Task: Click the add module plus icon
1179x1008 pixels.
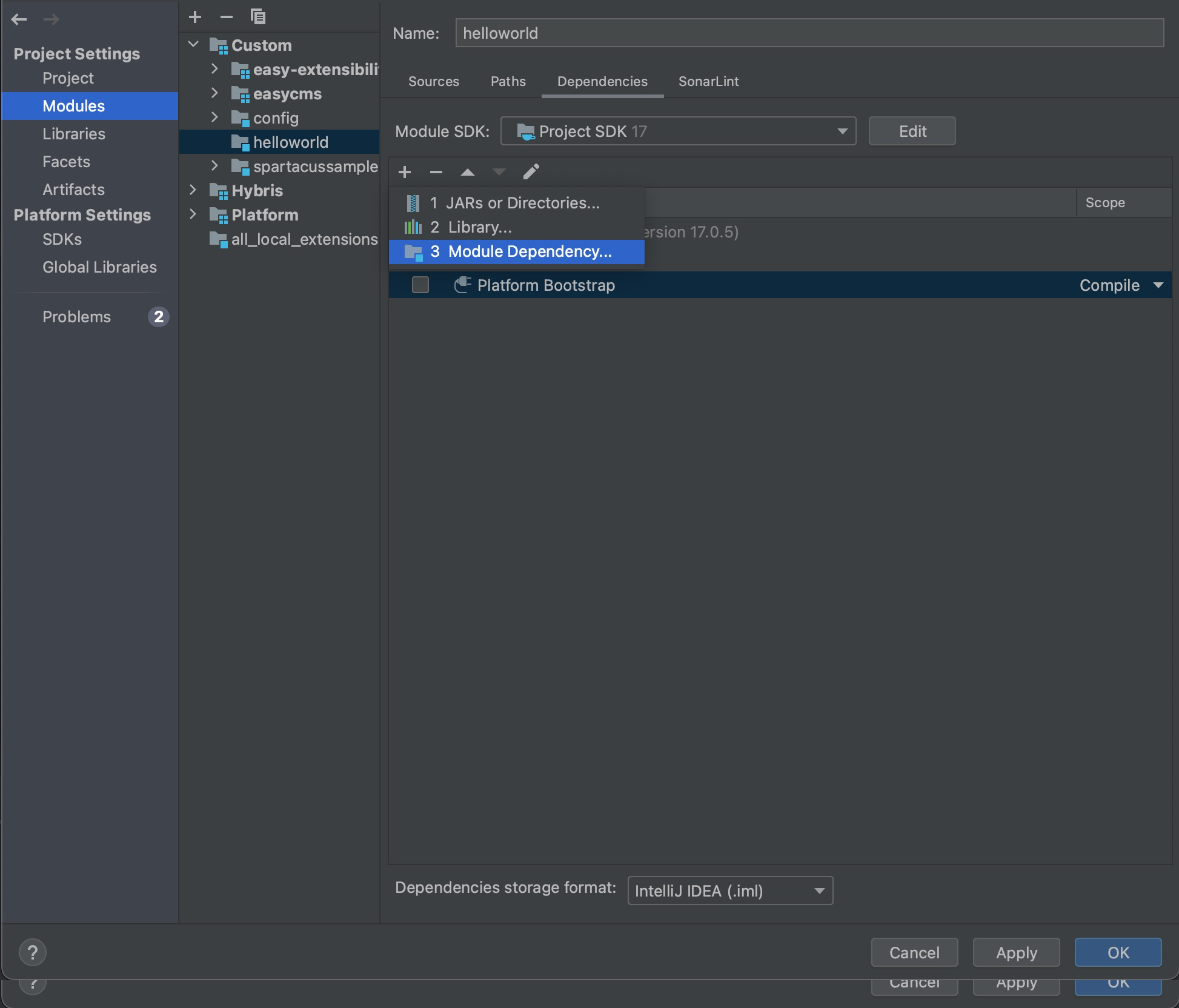Action: coord(195,17)
